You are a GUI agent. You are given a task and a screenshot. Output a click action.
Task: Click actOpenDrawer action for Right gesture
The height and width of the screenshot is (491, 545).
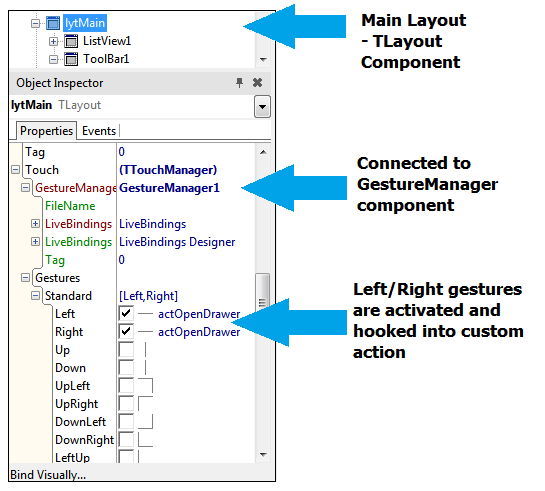(199, 332)
